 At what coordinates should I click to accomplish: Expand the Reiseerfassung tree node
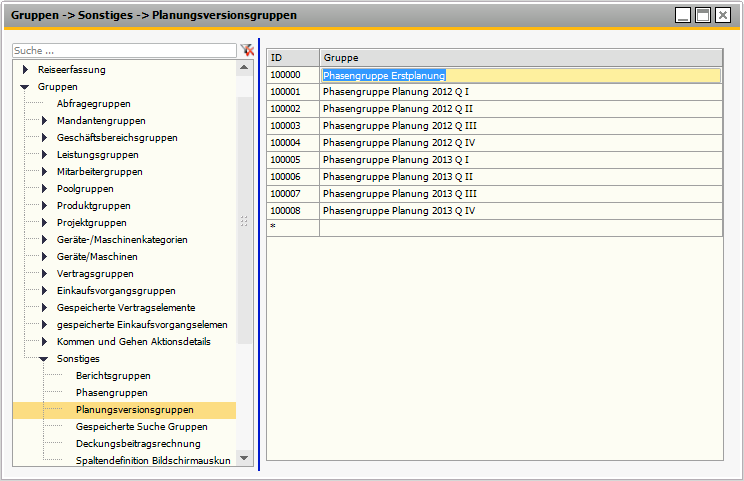[25, 70]
